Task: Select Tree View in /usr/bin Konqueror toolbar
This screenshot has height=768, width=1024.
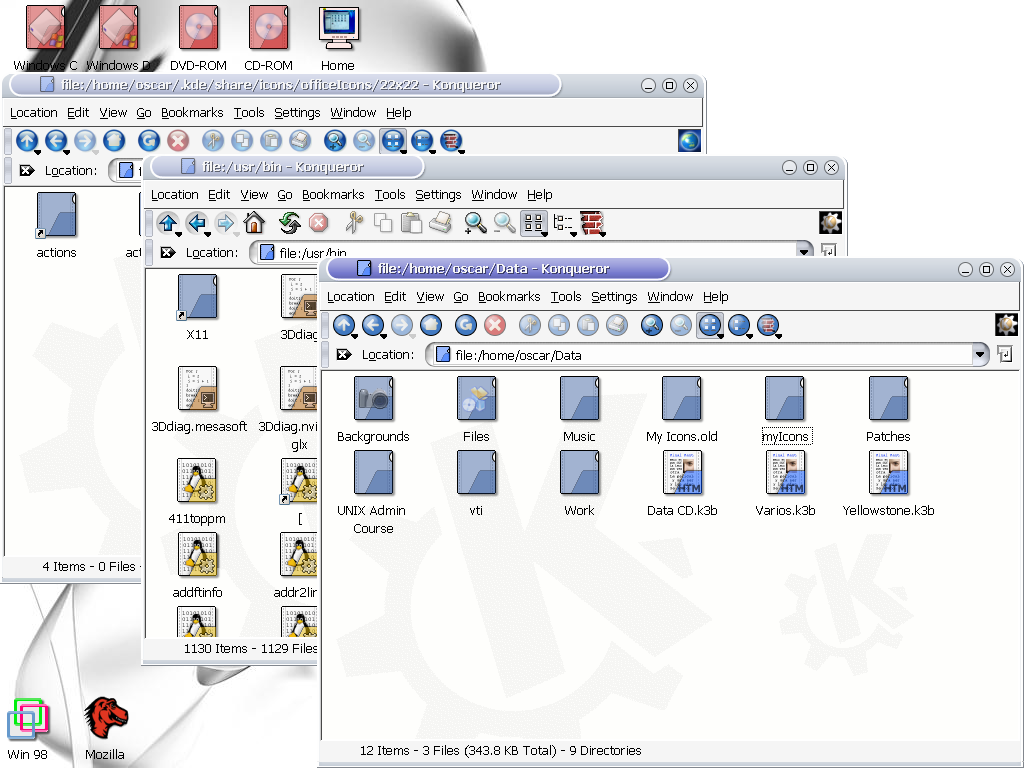Action: [x=562, y=223]
